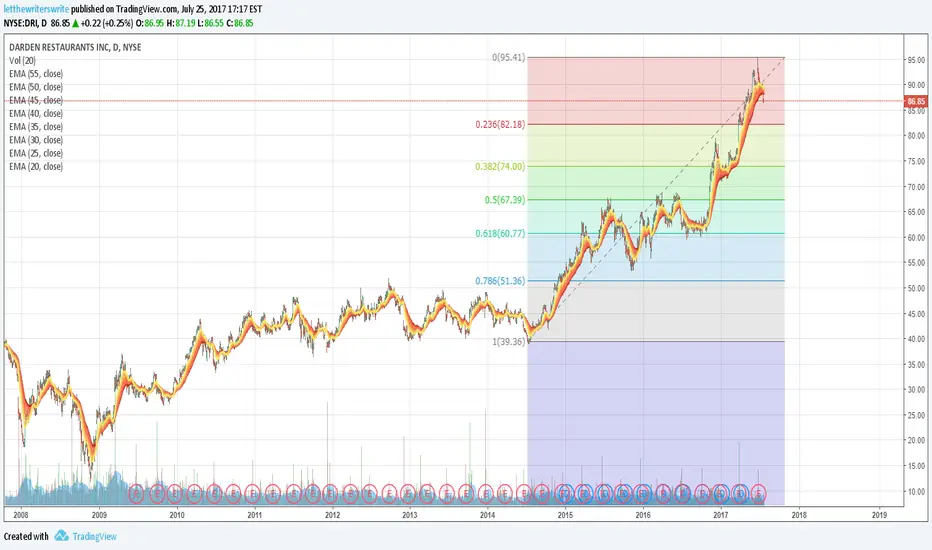Screen dimensions: 932x550
Task: Click the red 86.85 current price tag
Action: click(916, 101)
